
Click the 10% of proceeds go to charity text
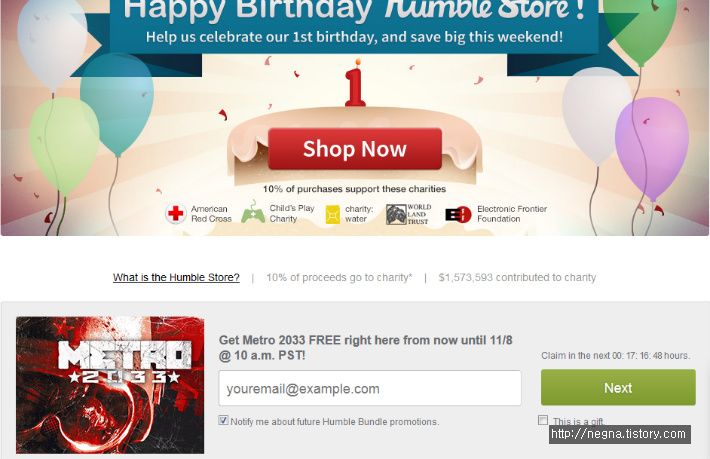click(x=339, y=277)
